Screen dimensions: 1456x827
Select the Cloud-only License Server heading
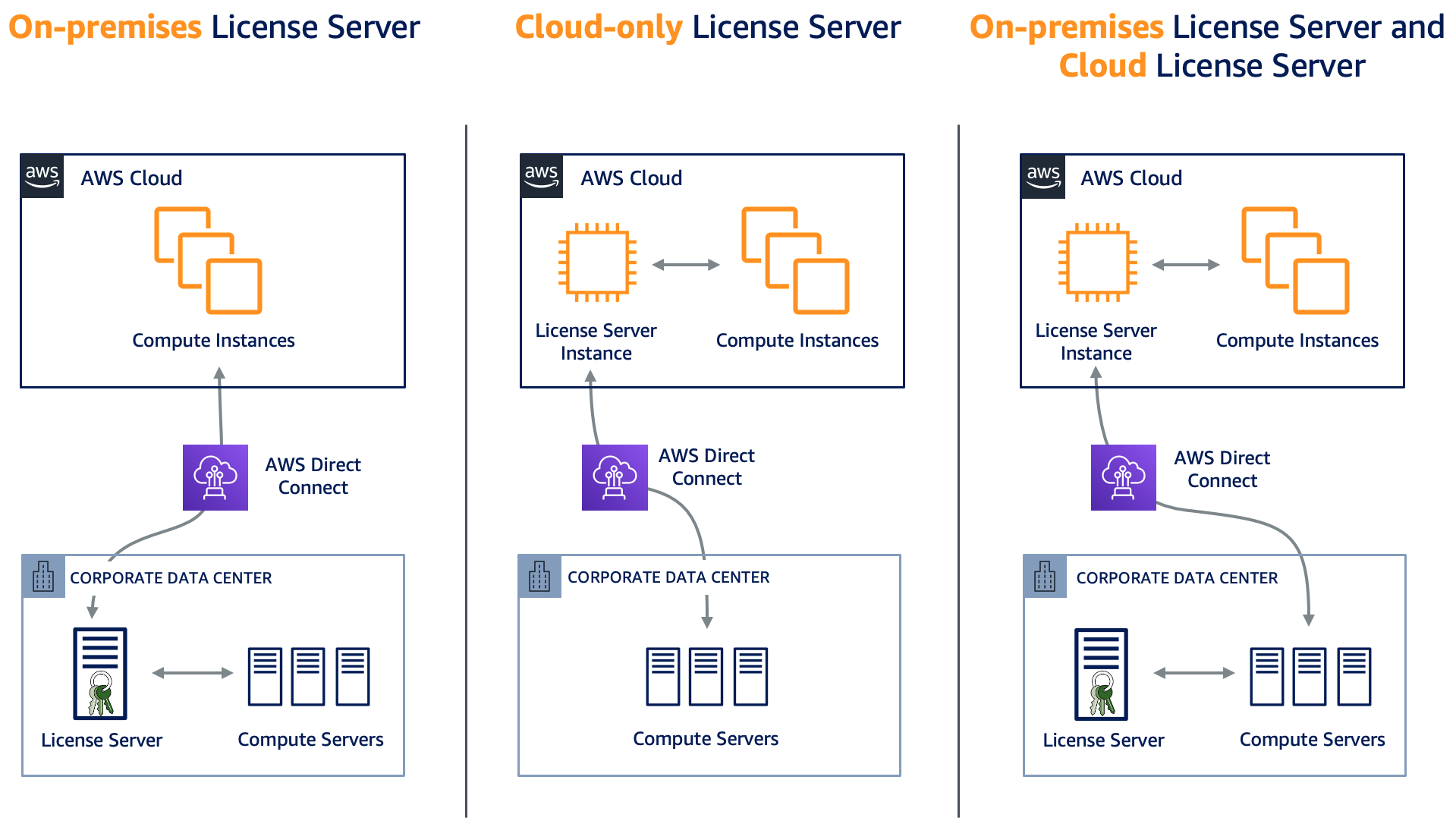pos(708,27)
